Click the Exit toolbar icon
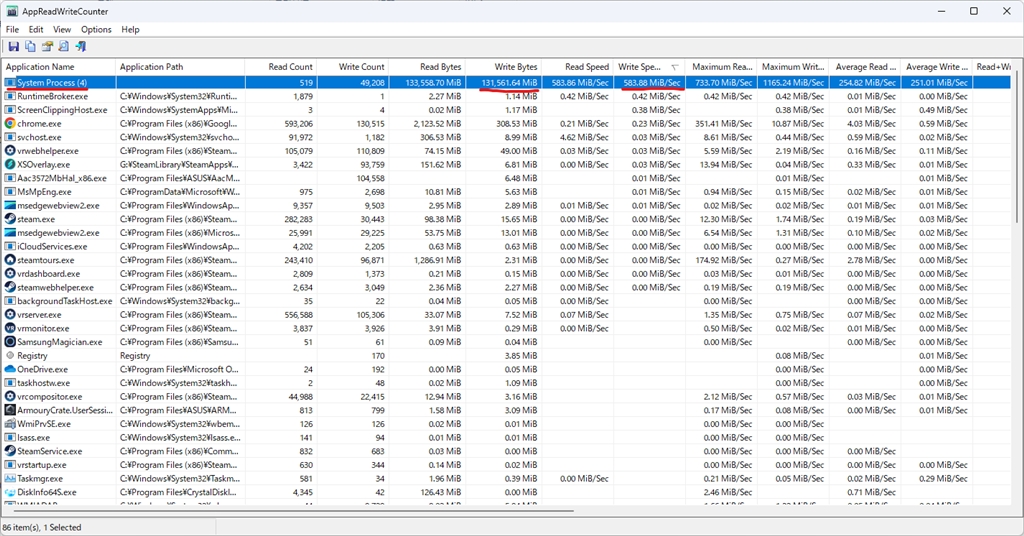 (80, 47)
